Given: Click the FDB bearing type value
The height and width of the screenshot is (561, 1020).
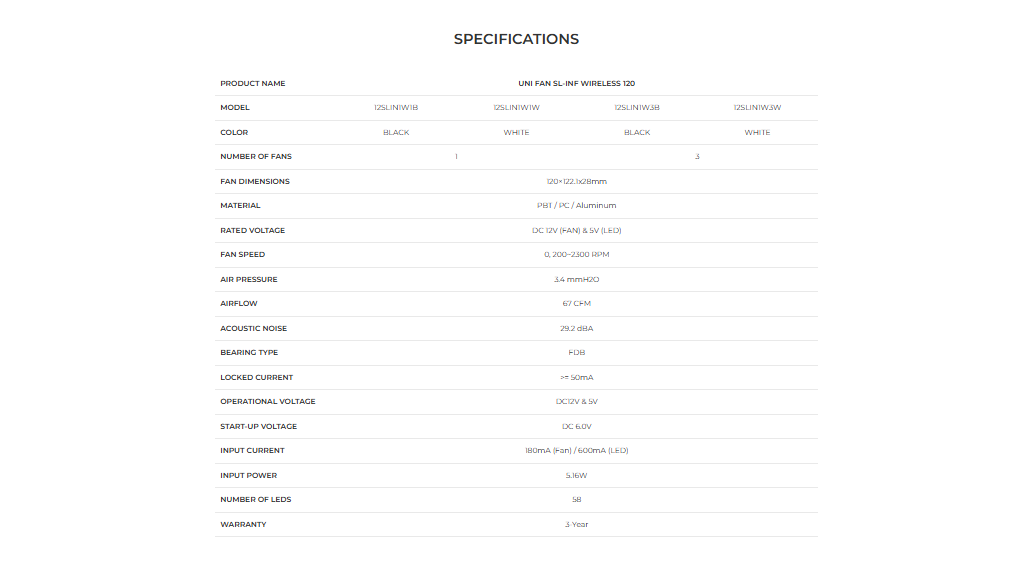Looking at the screenshot, I should click(576, 353).
